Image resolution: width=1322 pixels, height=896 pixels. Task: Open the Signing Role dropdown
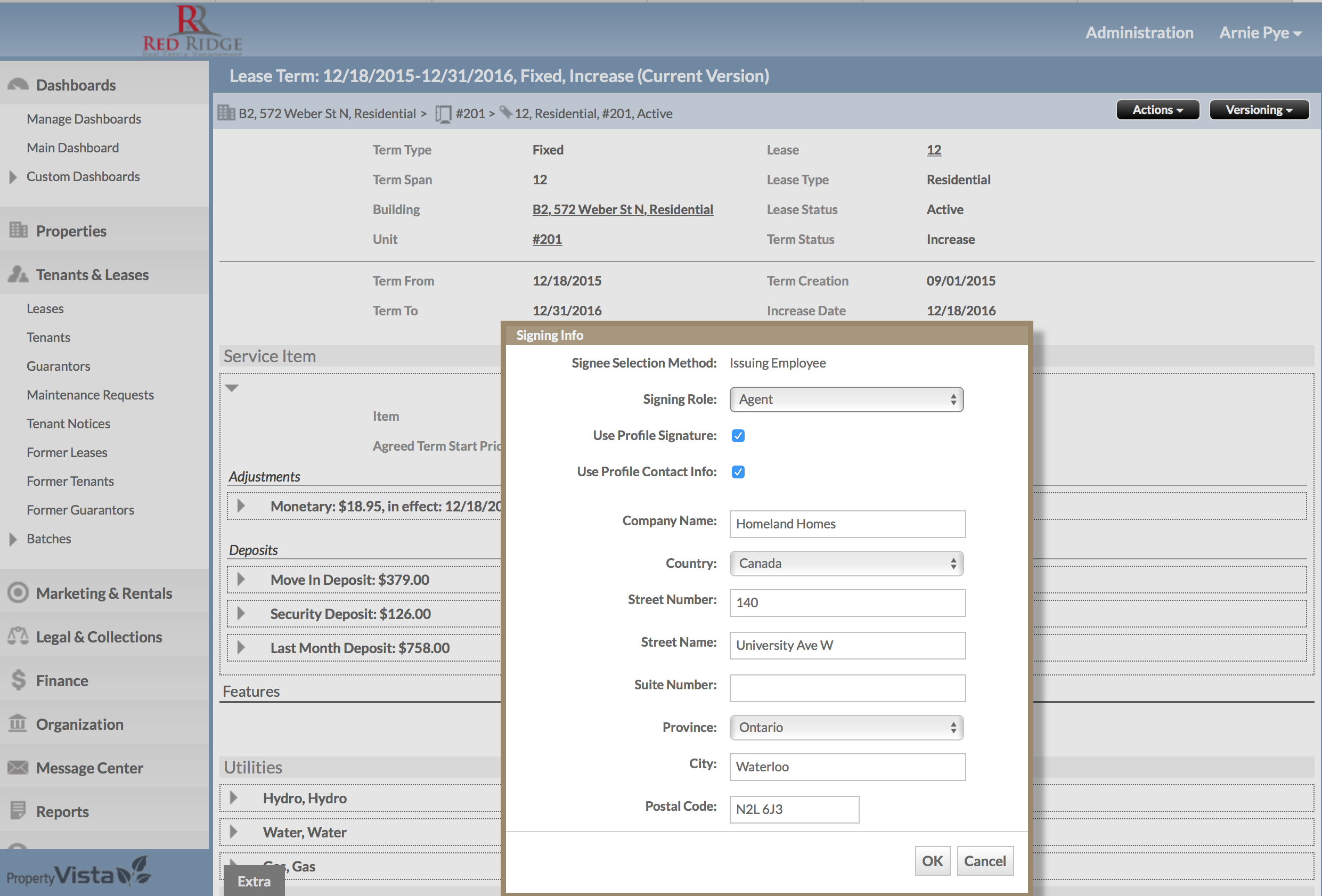point(846,400)
